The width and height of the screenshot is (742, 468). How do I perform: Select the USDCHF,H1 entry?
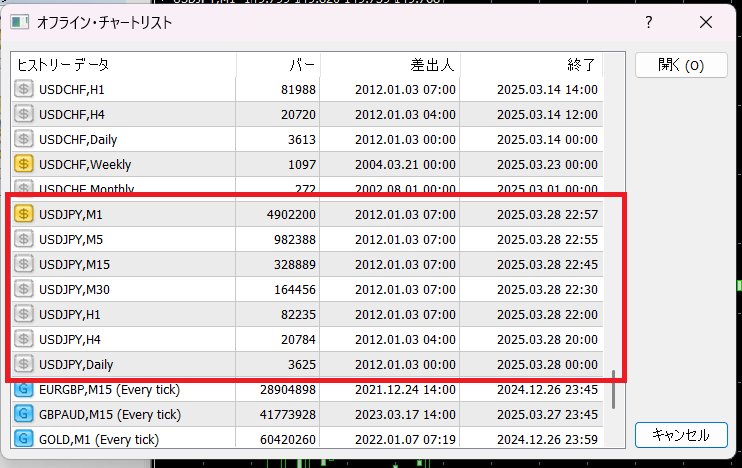(x=308, y=89)
